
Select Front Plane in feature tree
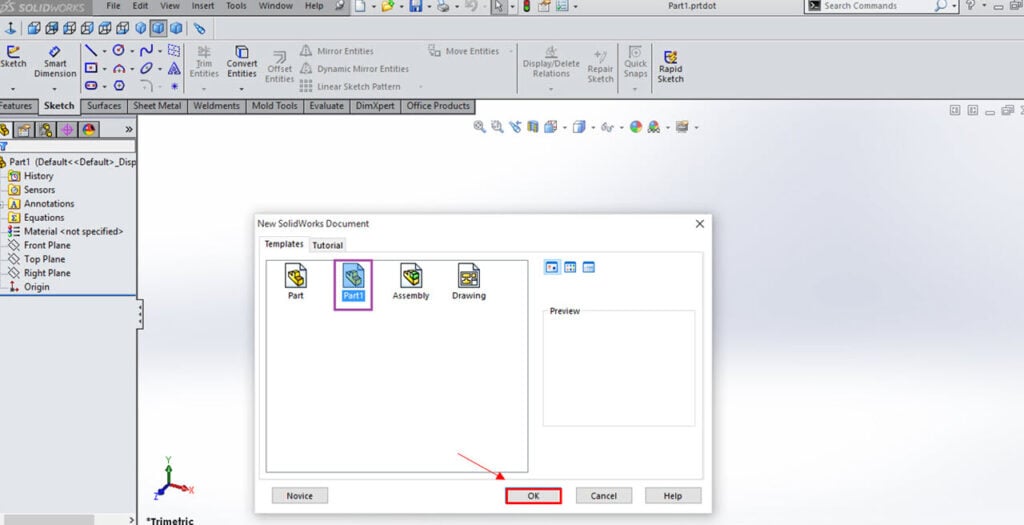[x=47, y=246]
